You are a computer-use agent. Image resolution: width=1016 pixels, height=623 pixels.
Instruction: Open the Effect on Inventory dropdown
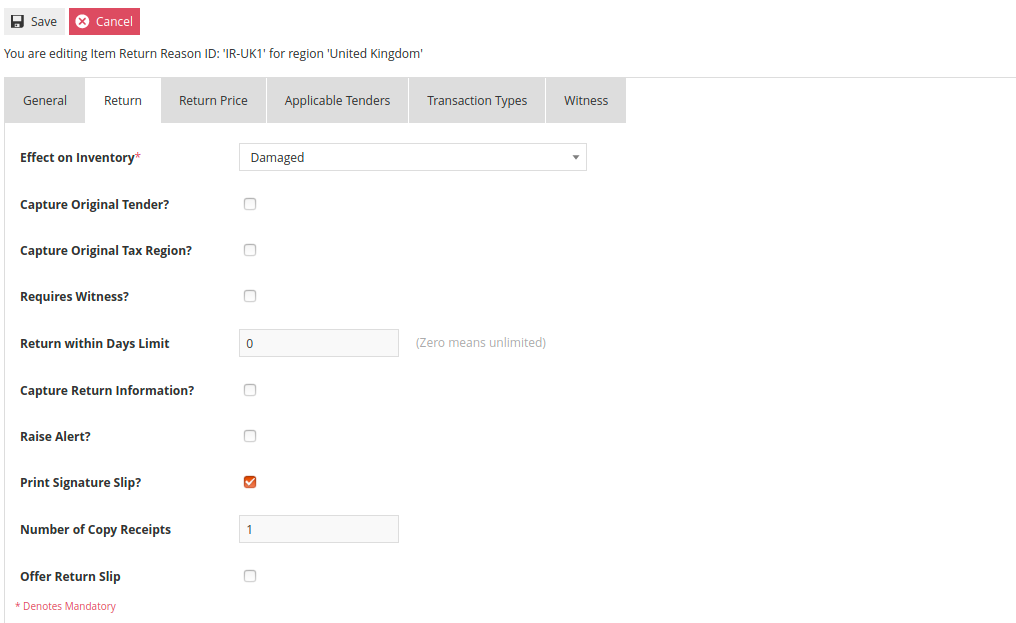point(413,158)
